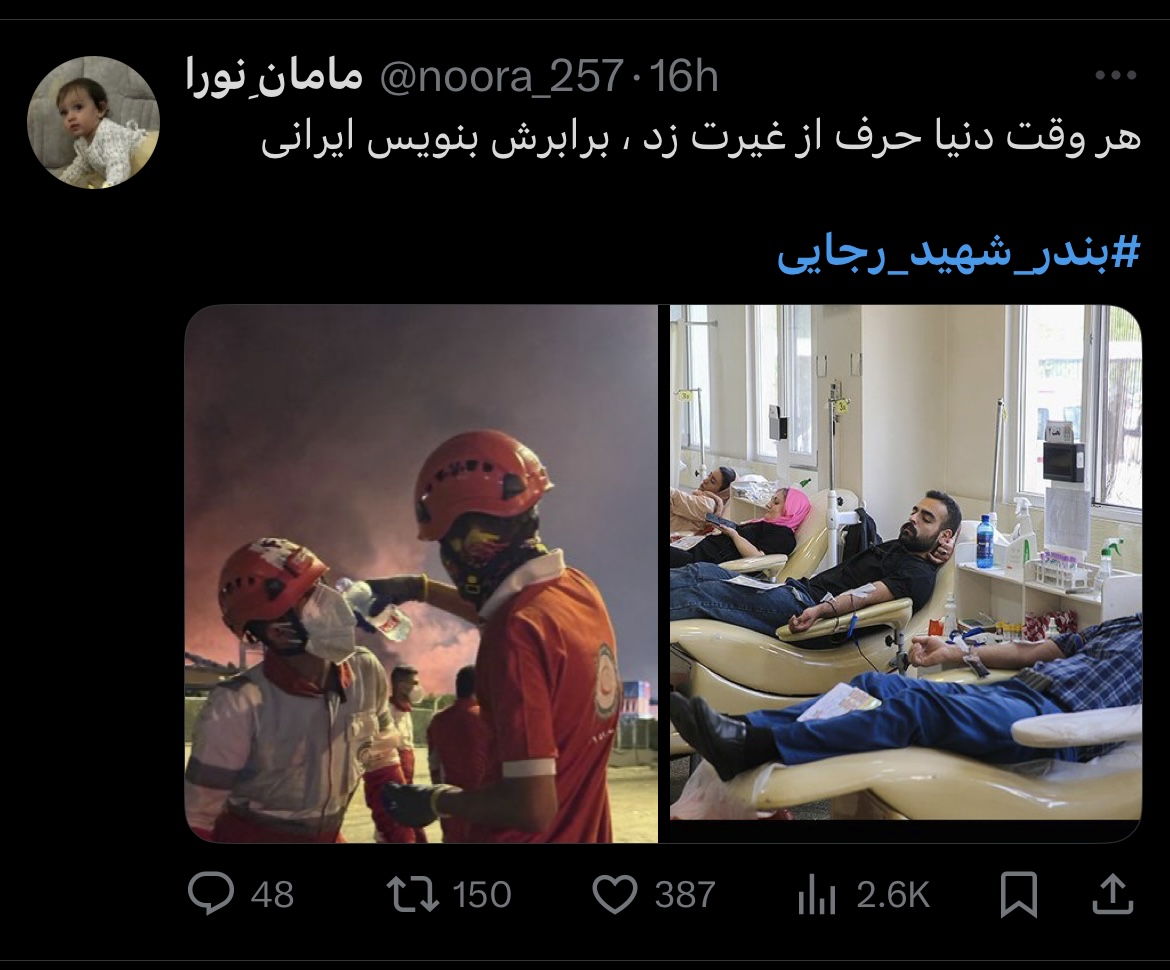Open the left photo of rescue workers
Viewport: 1170px width, 970px height.
point(422,573)
